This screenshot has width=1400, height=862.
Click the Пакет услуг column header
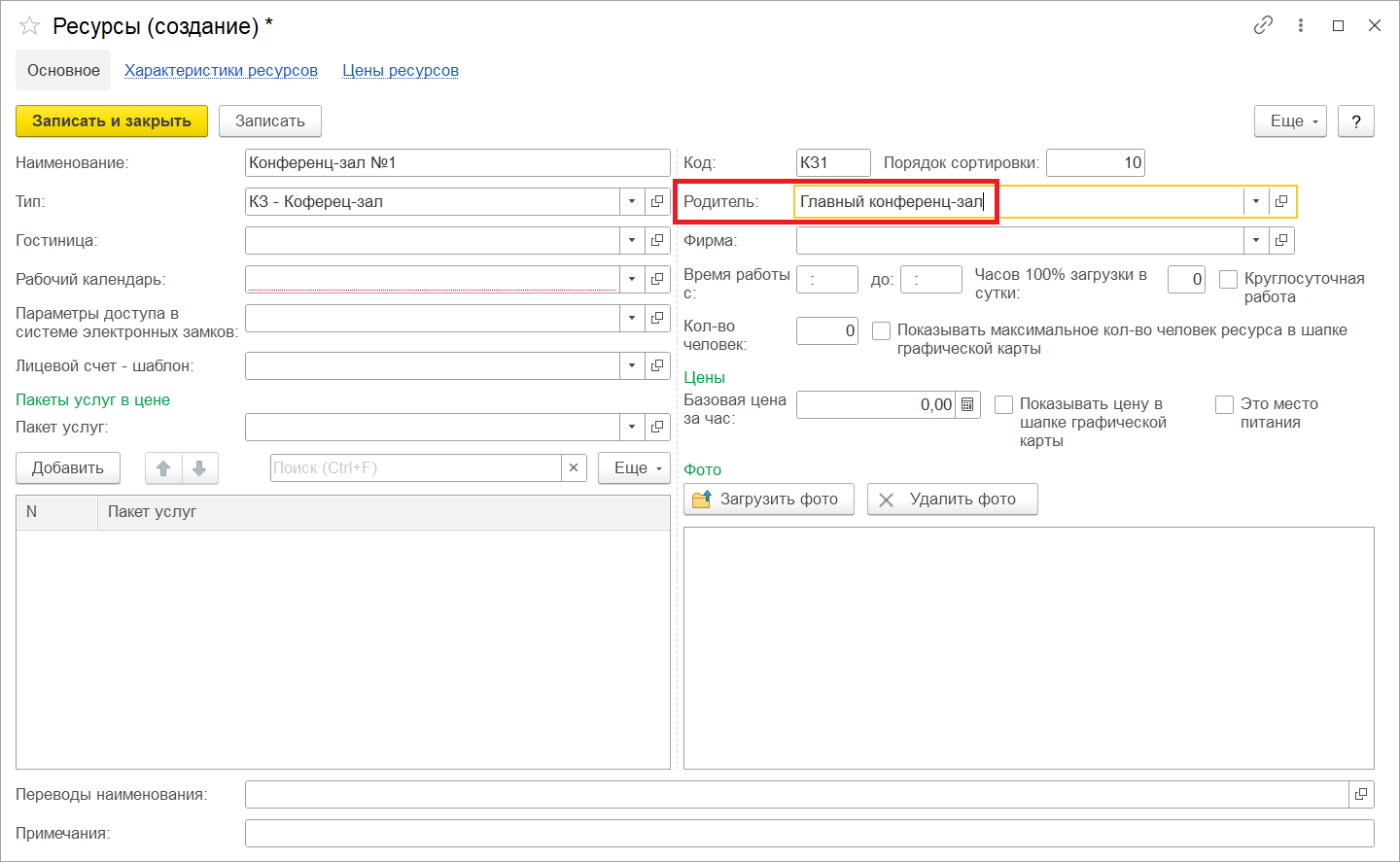384,512
